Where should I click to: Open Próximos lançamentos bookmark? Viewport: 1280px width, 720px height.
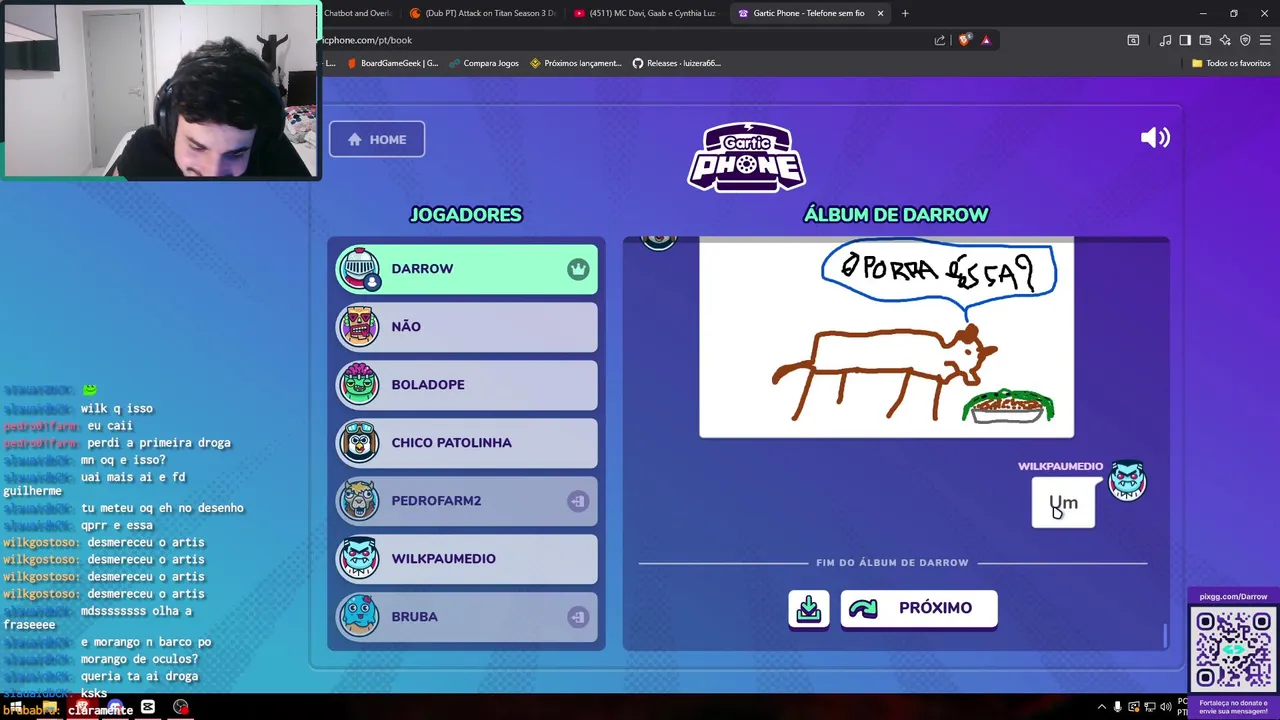(x=576, y=63)
